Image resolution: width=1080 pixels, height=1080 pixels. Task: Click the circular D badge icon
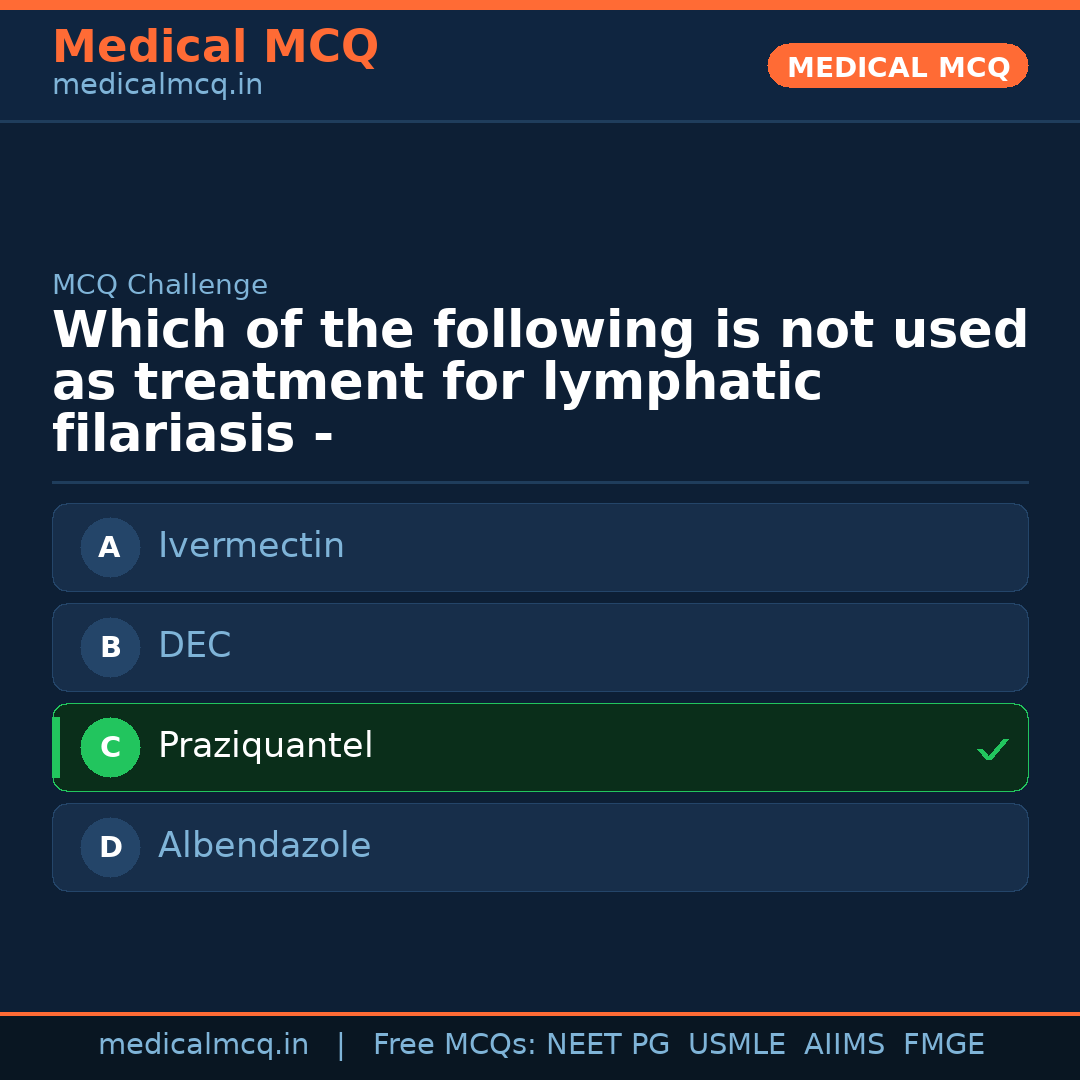(x=110, y=847)
